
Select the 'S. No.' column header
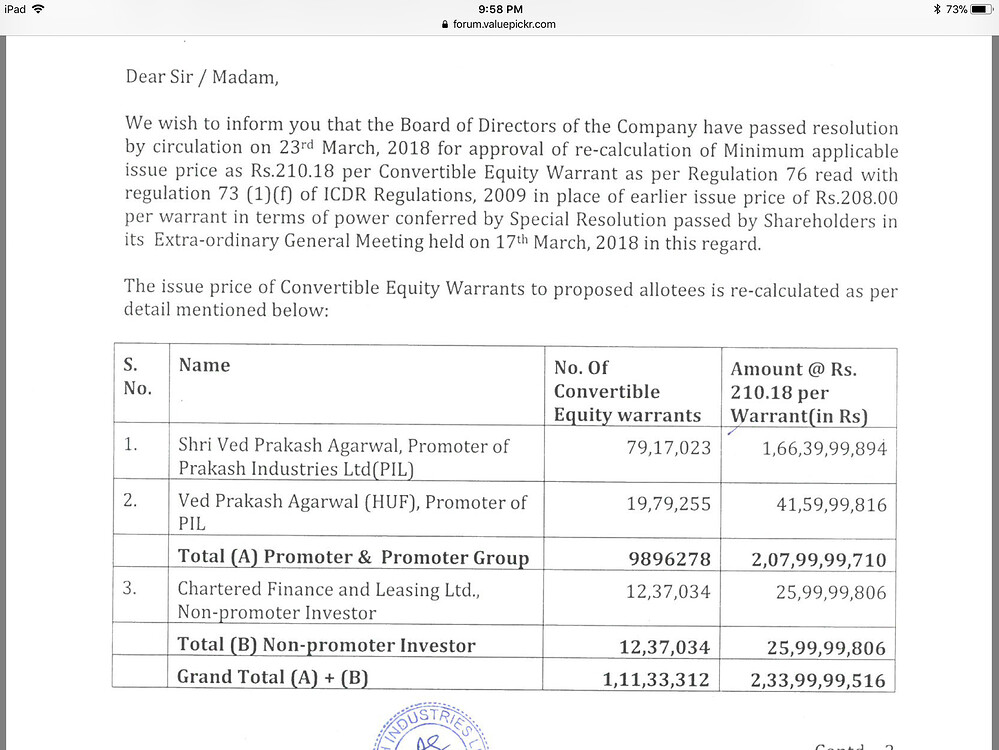click(138, 377)
